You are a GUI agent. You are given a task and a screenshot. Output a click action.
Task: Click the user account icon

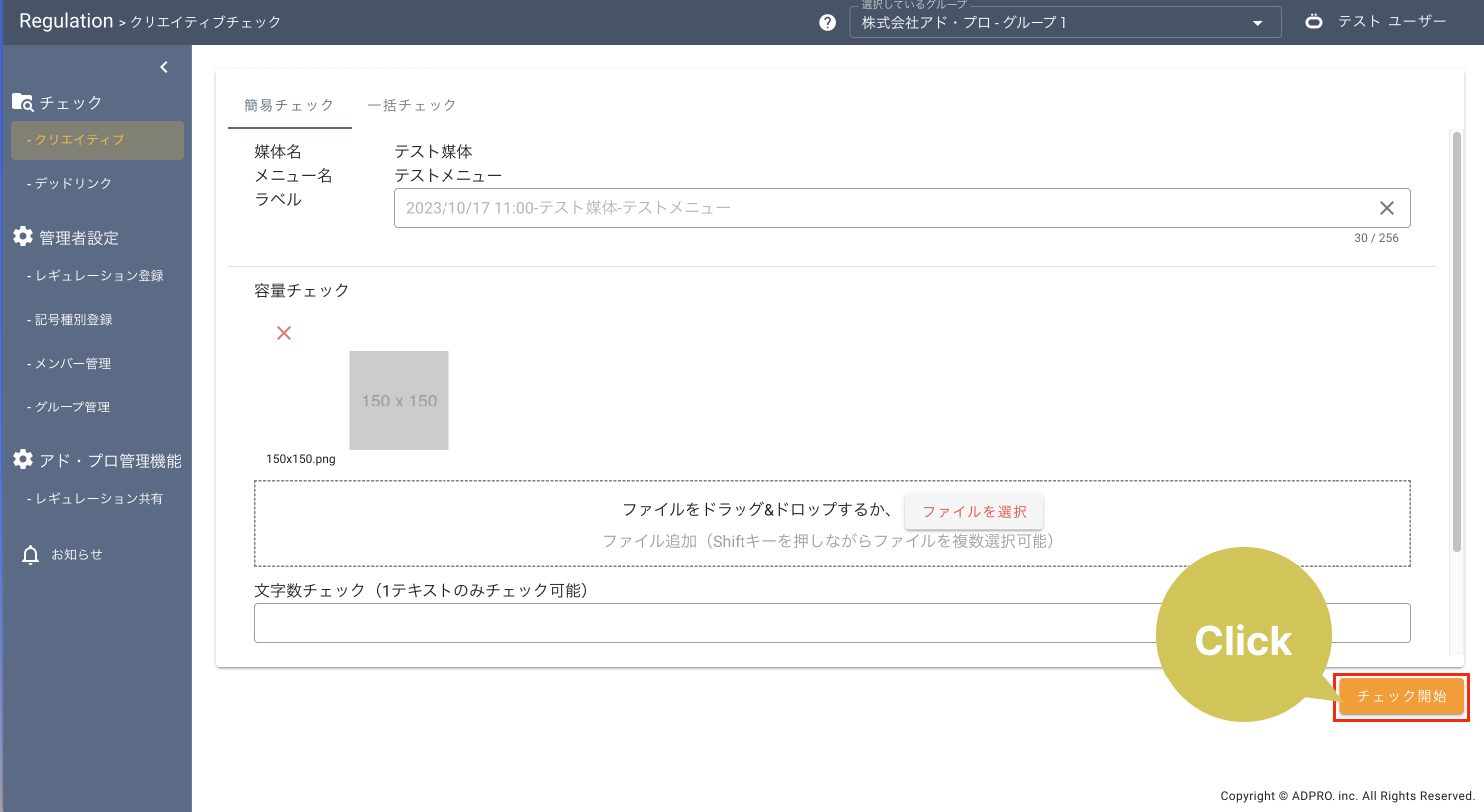pyautogui.click(x=1314, y=21)
